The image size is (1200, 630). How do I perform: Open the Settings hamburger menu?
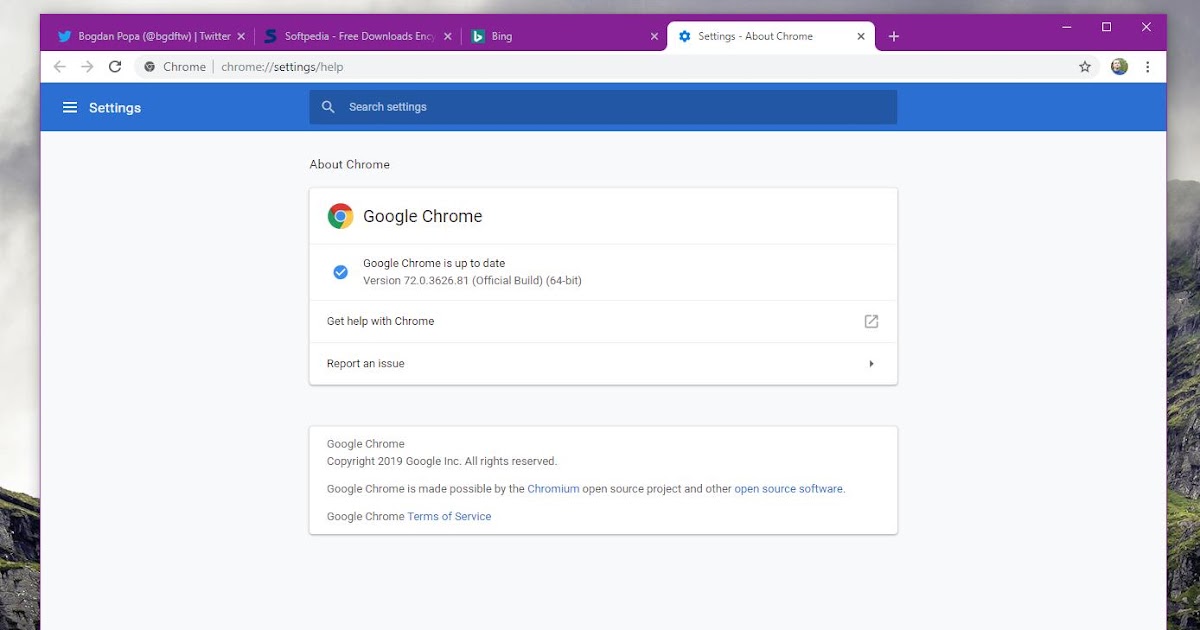pos(70,107)
